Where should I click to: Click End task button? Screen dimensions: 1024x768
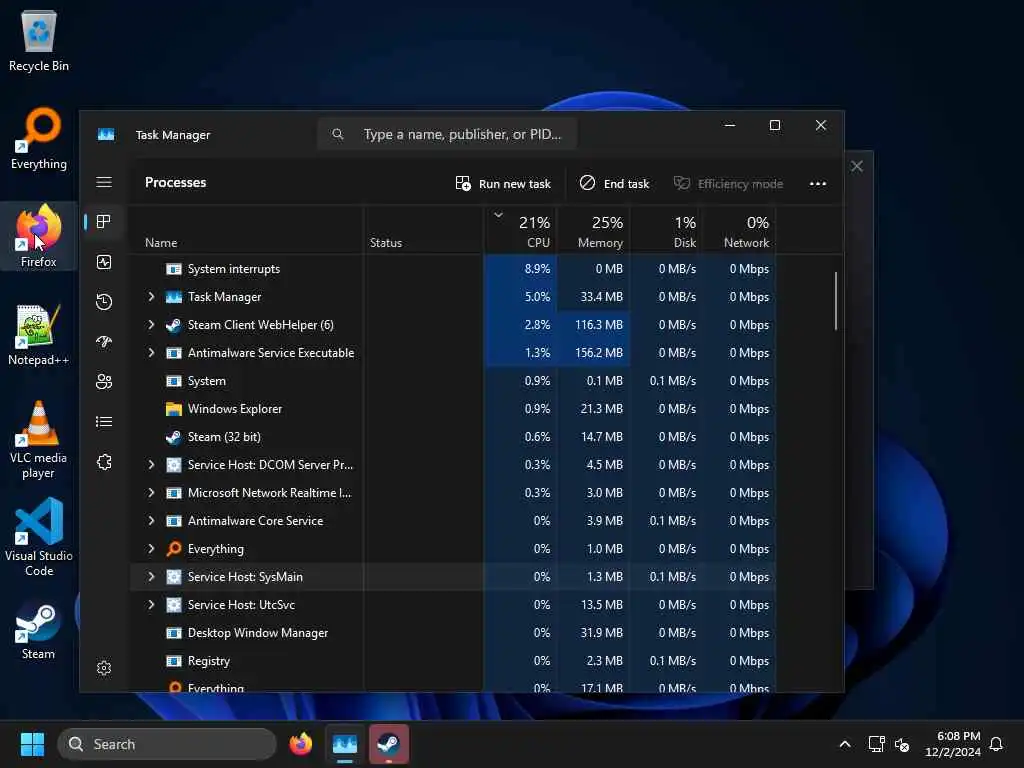tap(615, 184)
